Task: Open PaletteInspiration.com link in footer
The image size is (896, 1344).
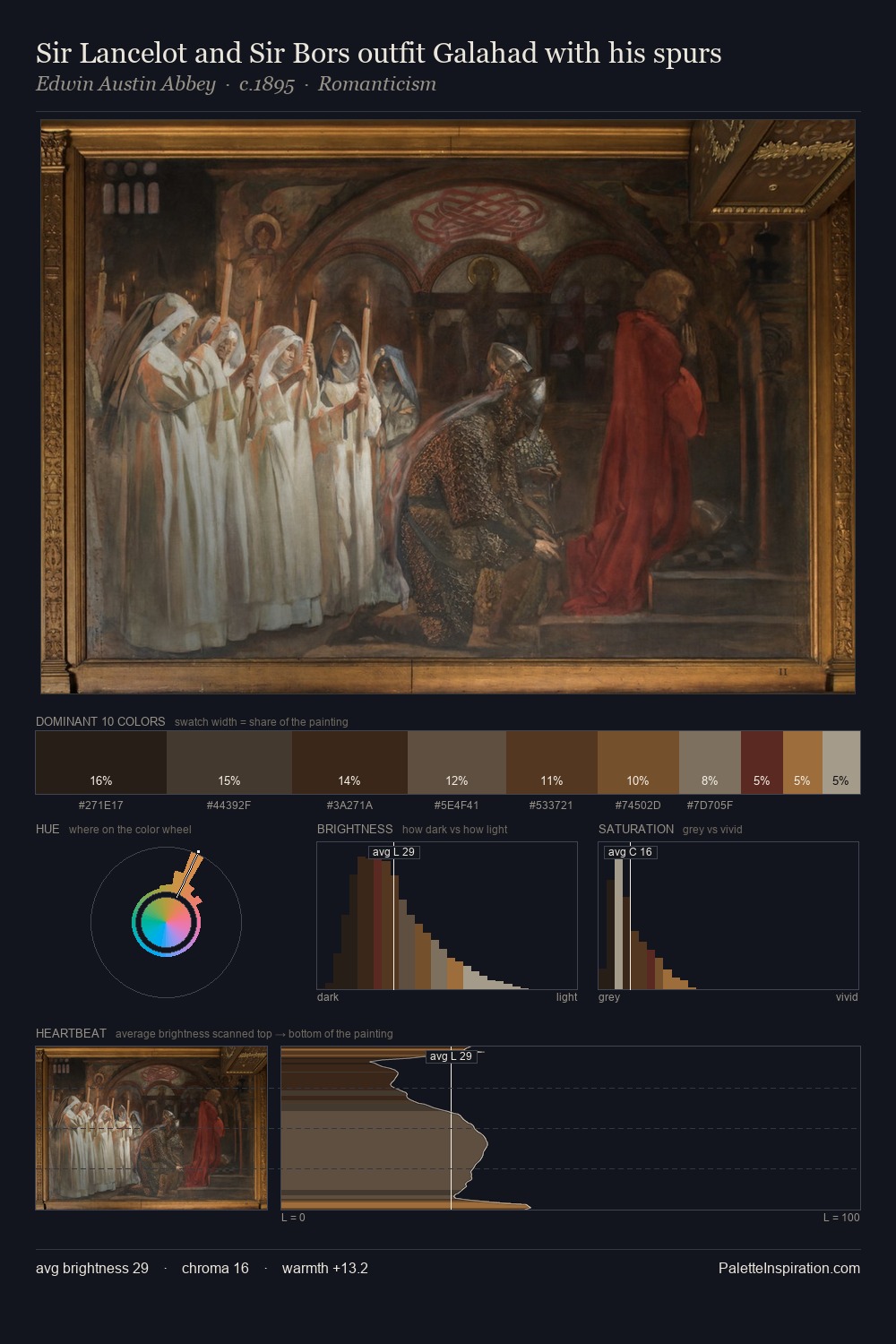Action: pos(789,1268)
